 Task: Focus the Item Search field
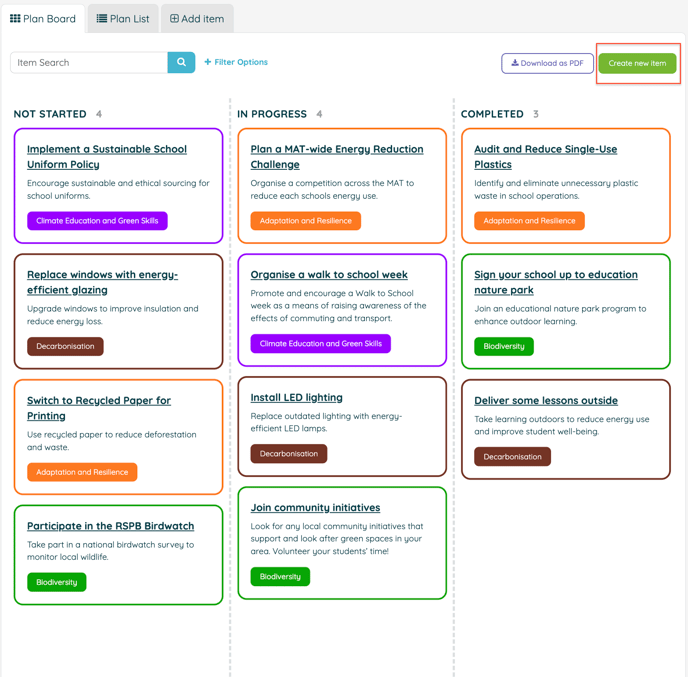89,62
